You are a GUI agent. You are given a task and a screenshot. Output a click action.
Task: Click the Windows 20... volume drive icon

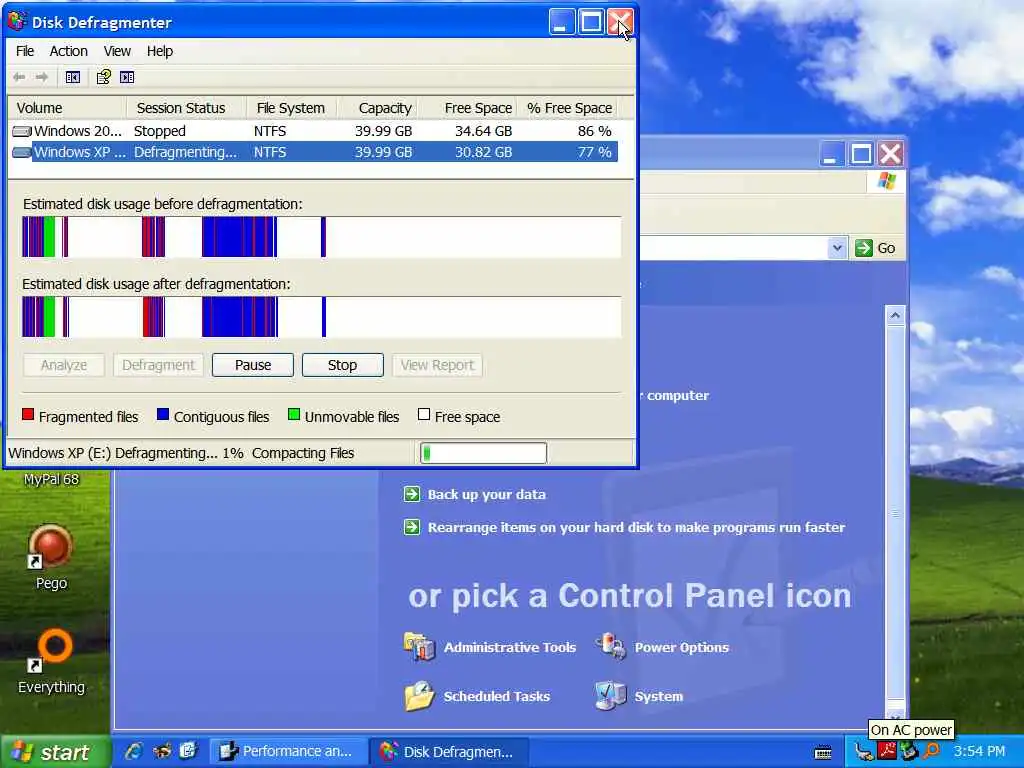[x=22, y=131]
